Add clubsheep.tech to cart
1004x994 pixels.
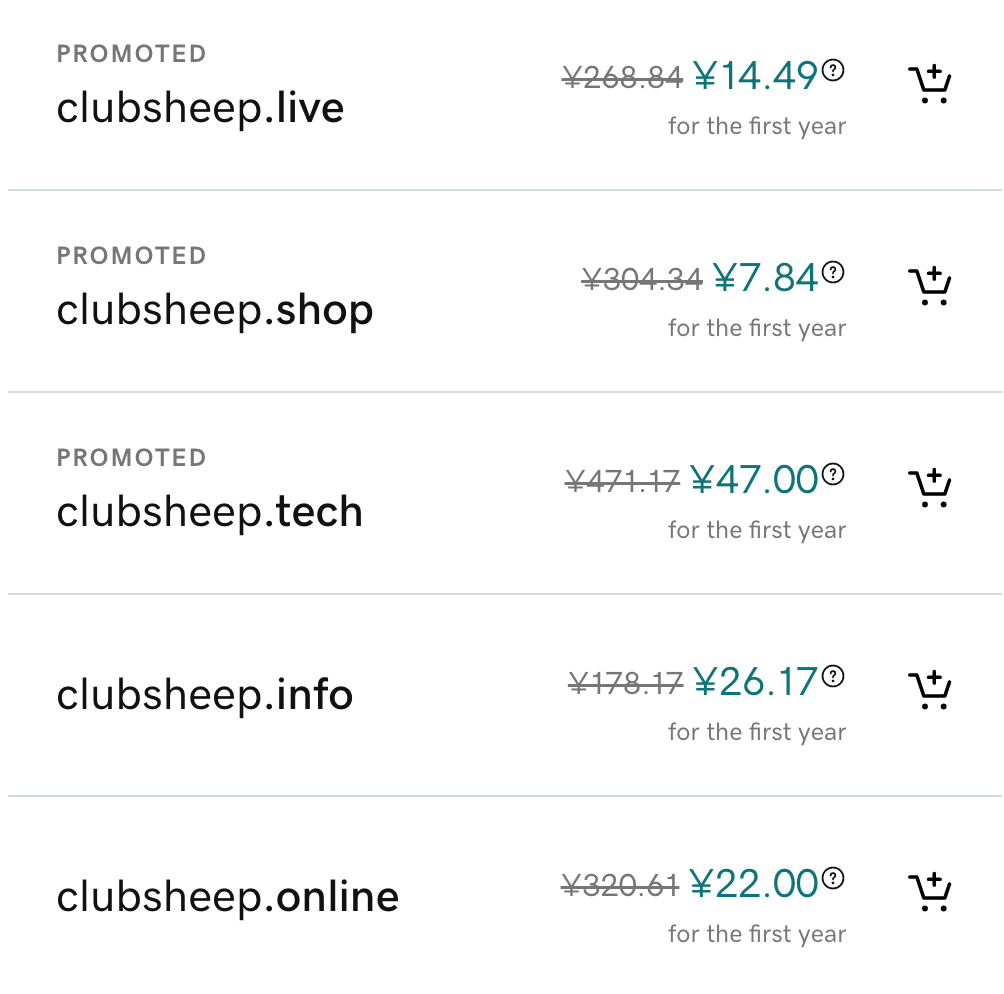[x=930, y=487]
